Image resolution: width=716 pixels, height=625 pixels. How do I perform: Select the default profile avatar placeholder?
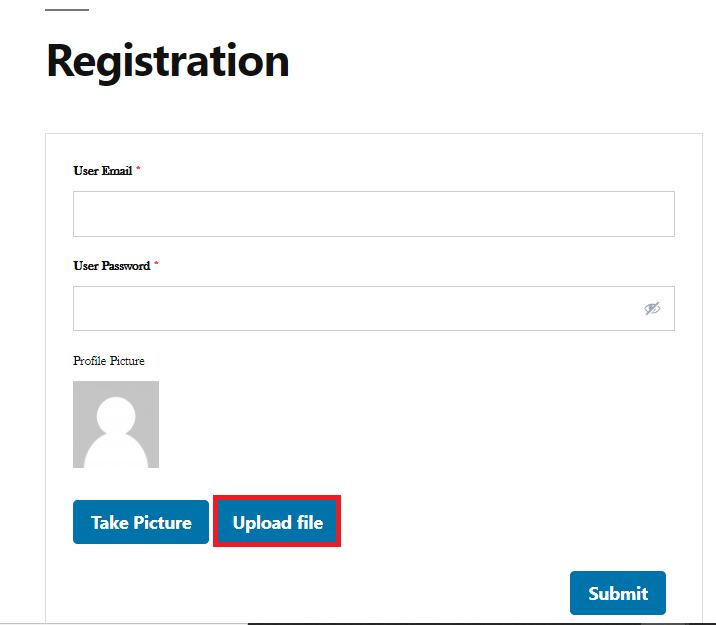pyautogui.click(x=116, y=424)
